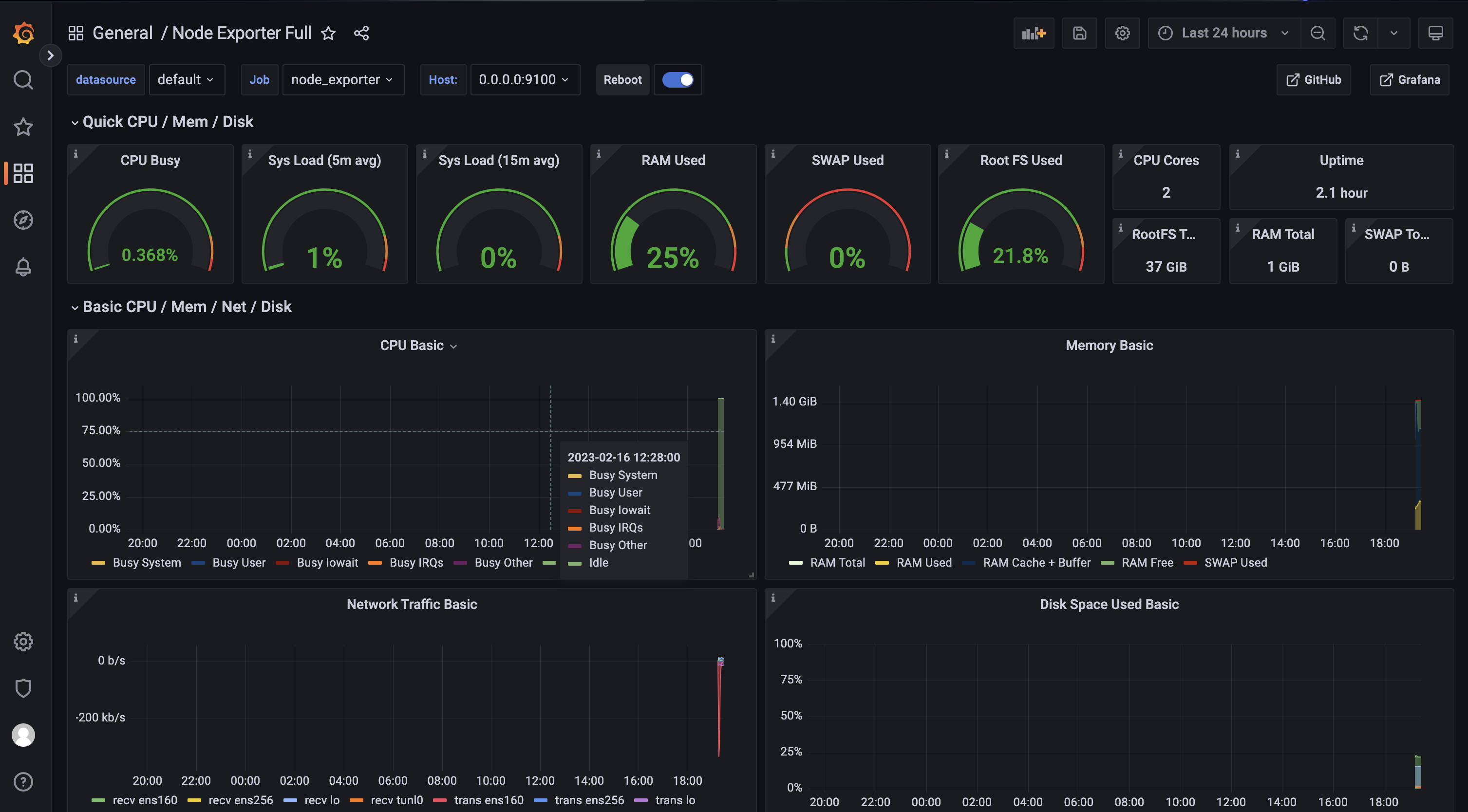Viewport: 1468px width, 812px height.
Task: Open the SWAP Used panel title menu
Action: coord(847,161)
